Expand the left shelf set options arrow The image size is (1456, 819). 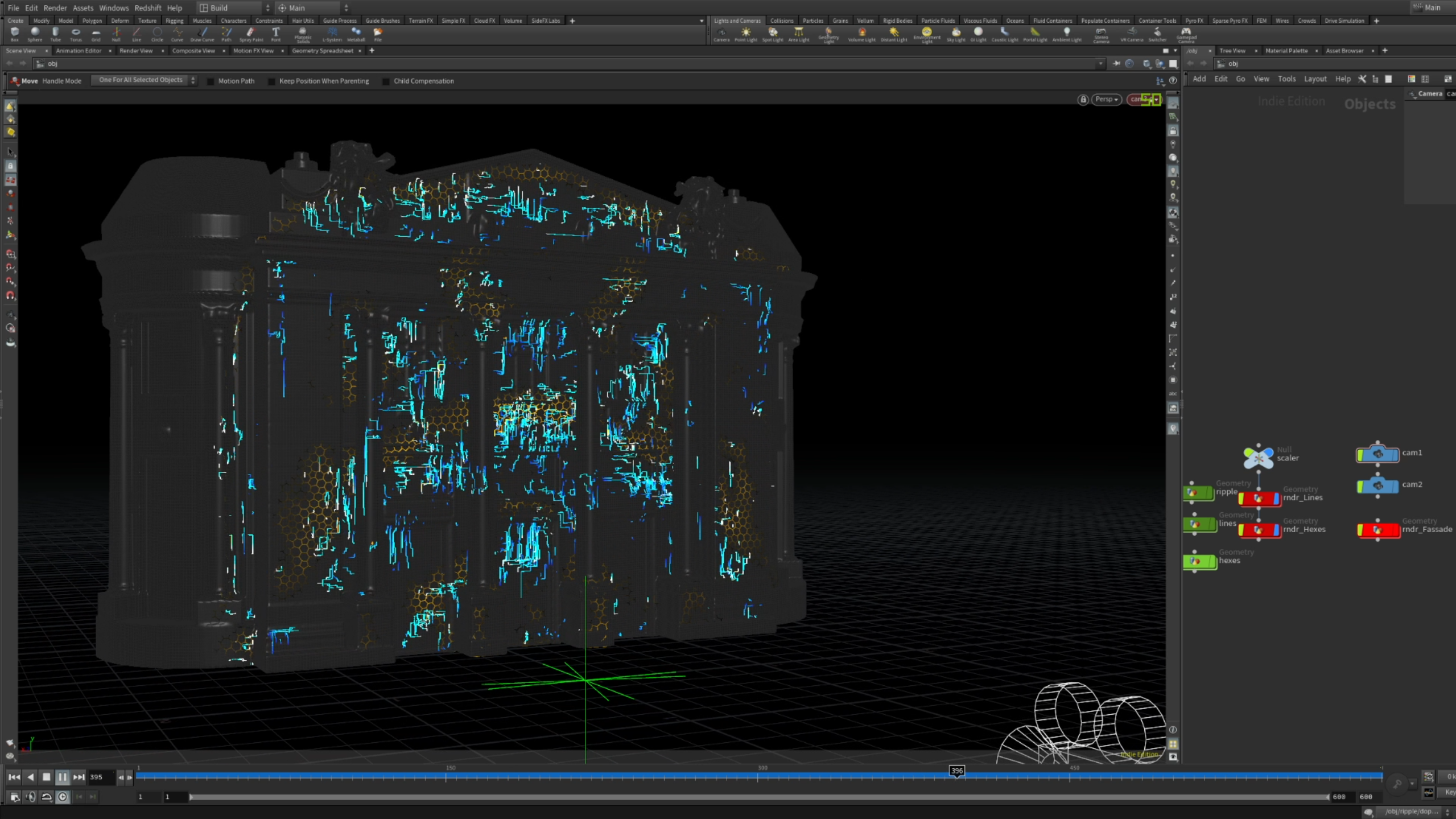tap(701, 21)
